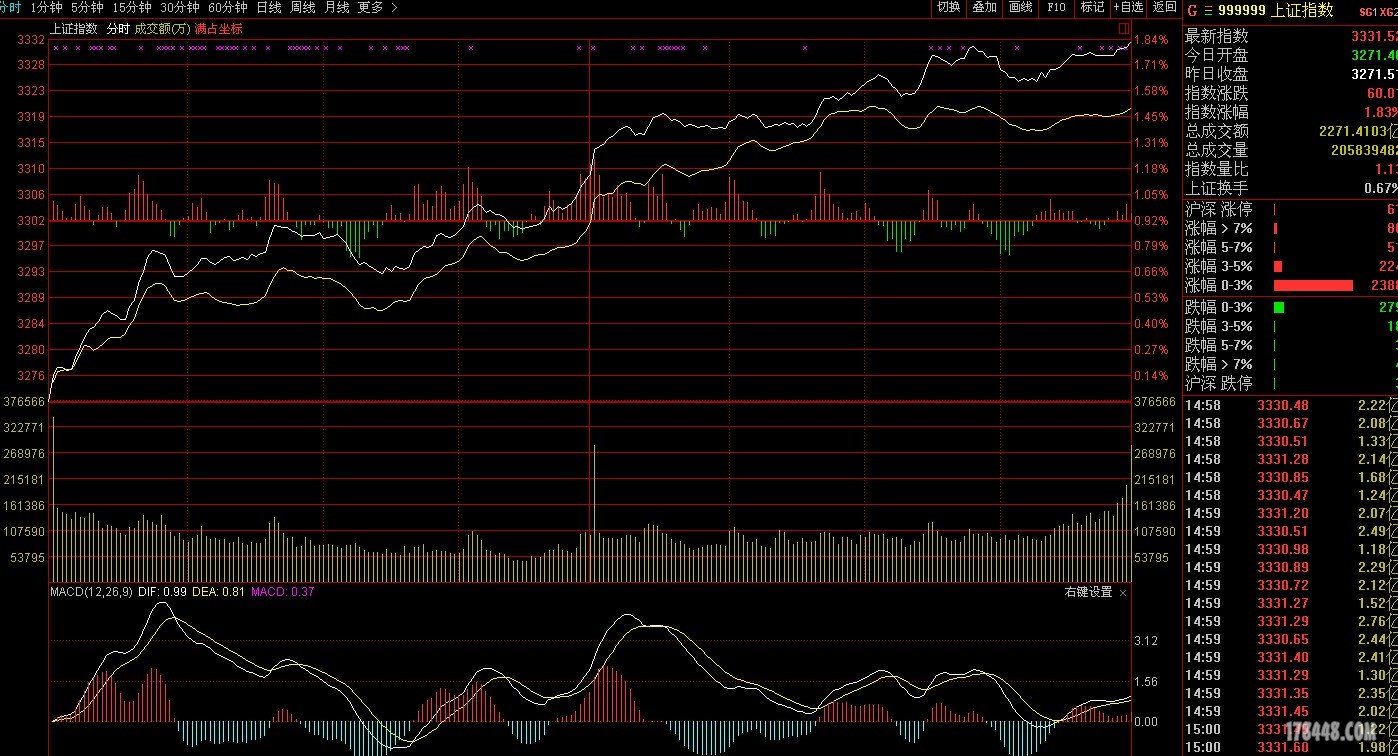Click 上证指数 title in quote panel
The image size is (1398, 756).
pyautogui.click(x=1302, y=10)
